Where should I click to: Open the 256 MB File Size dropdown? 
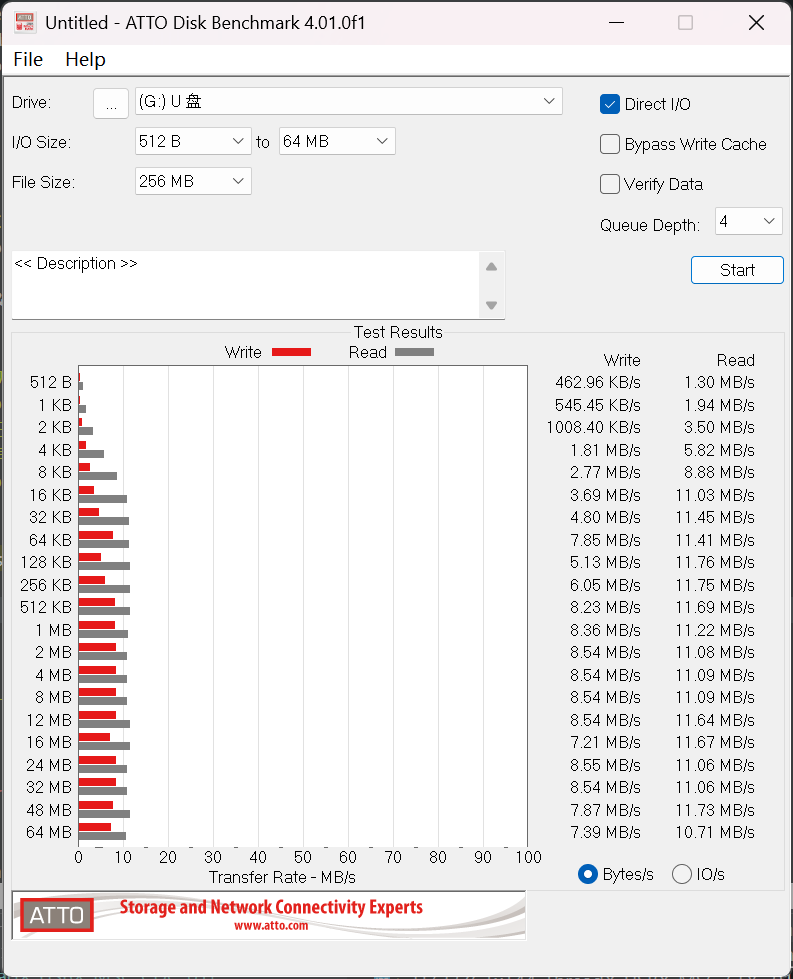click(x=193, y=181)
